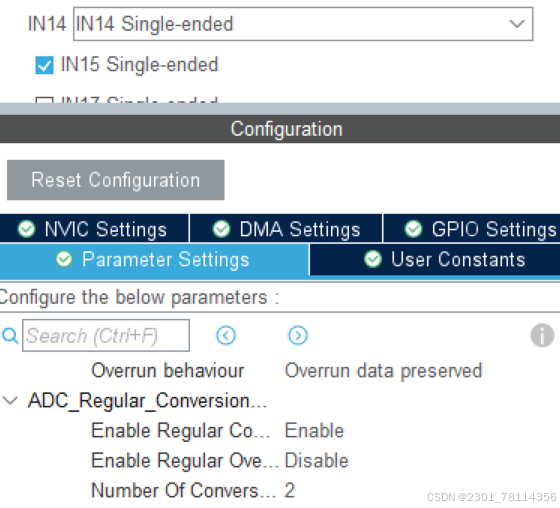Click the GPIO Settings green check icon
The width and height of the screenshot is (560, 508).
[x=414, y=229]
